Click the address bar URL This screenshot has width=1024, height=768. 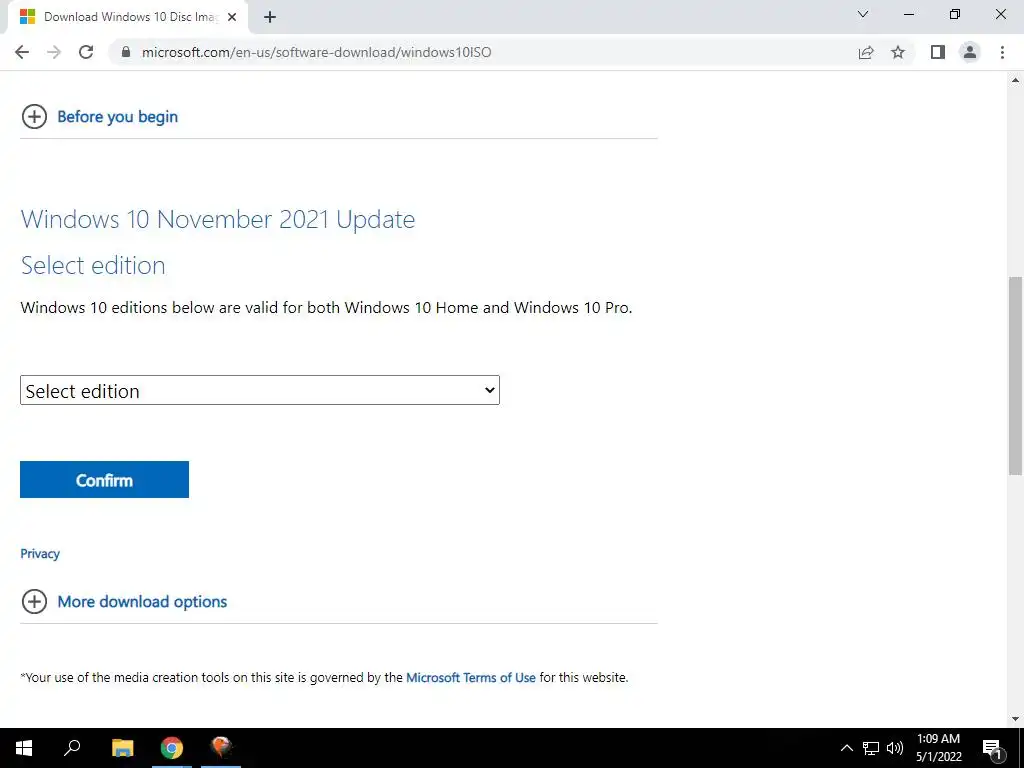tap(317, 52)
